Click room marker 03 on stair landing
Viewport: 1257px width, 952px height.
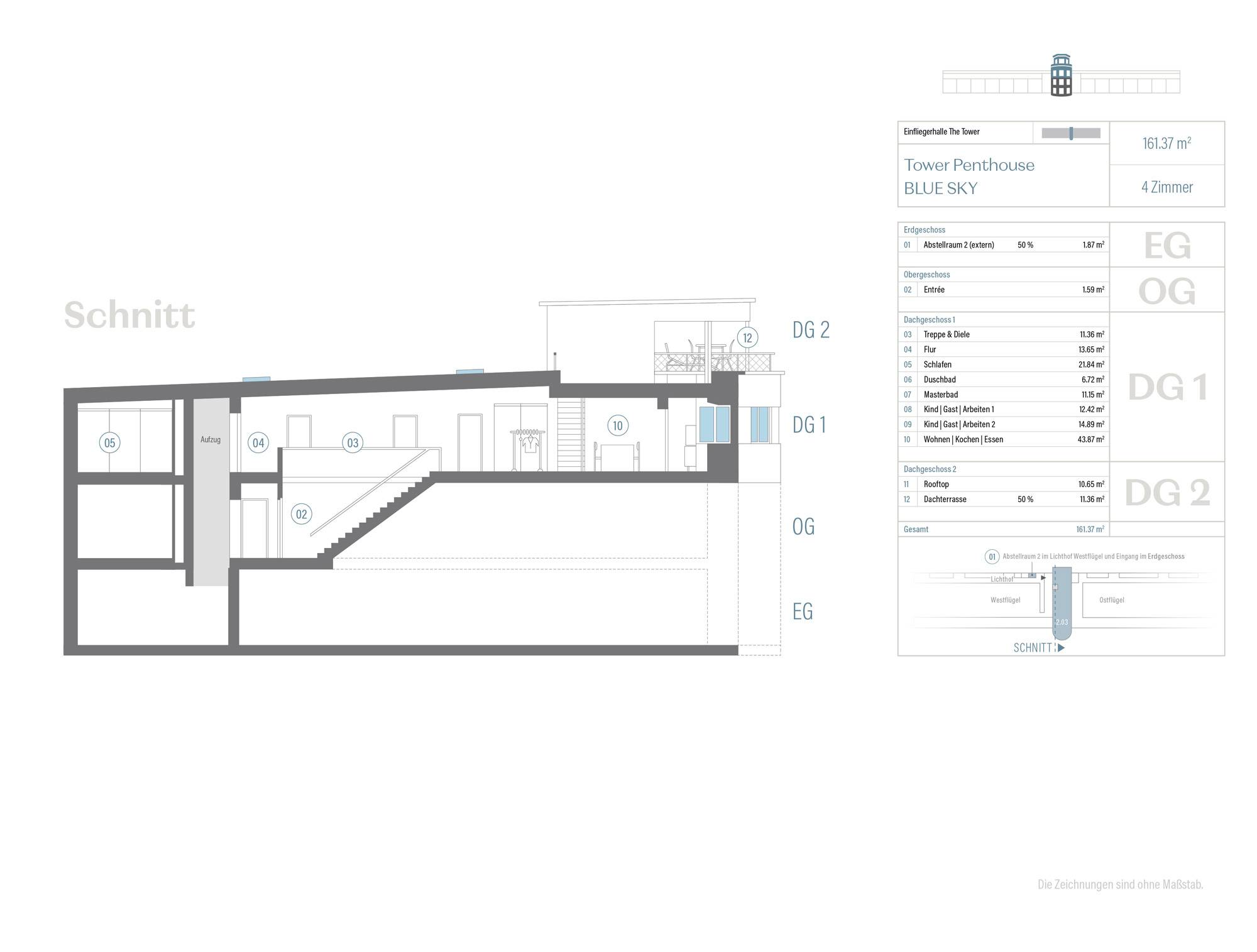coord(353,443)
